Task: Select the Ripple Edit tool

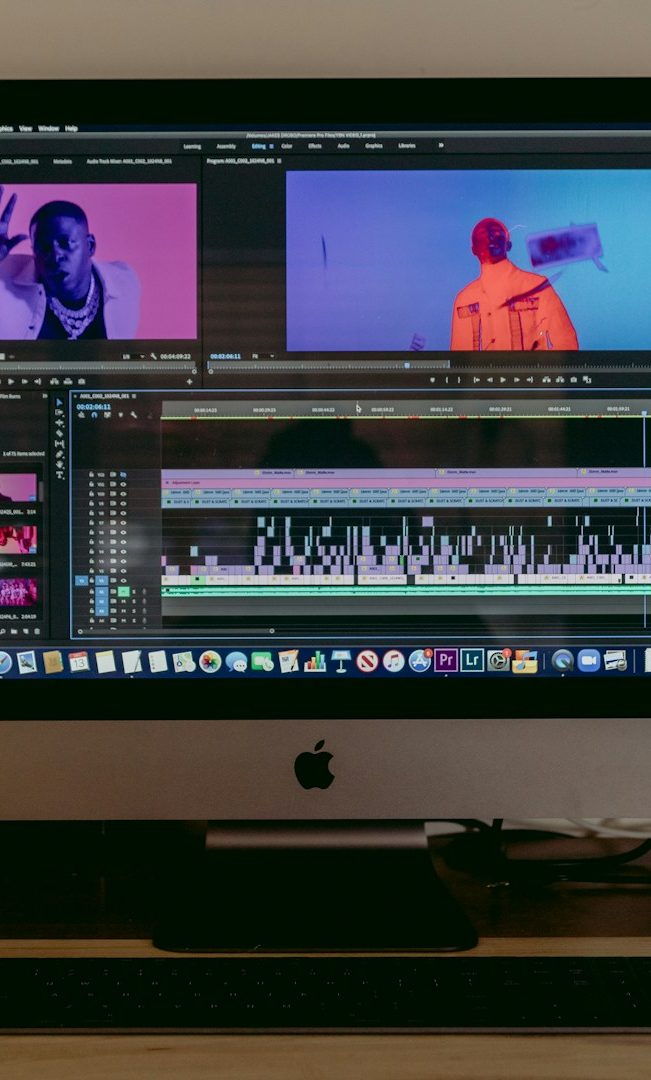Action: point(59,423)
